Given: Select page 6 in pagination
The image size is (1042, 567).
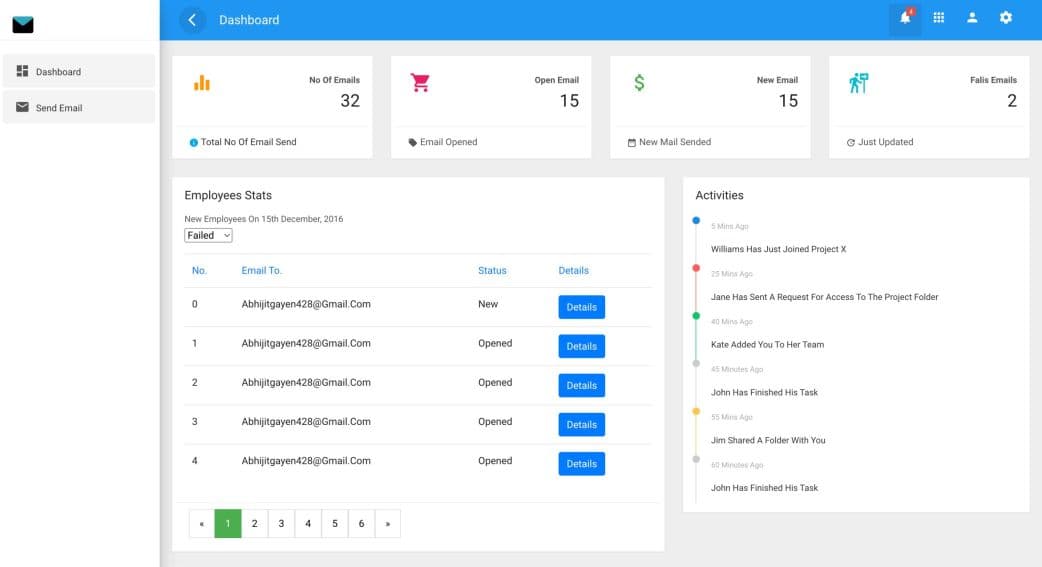Looking at the screenshot, I should click(362, 524).
